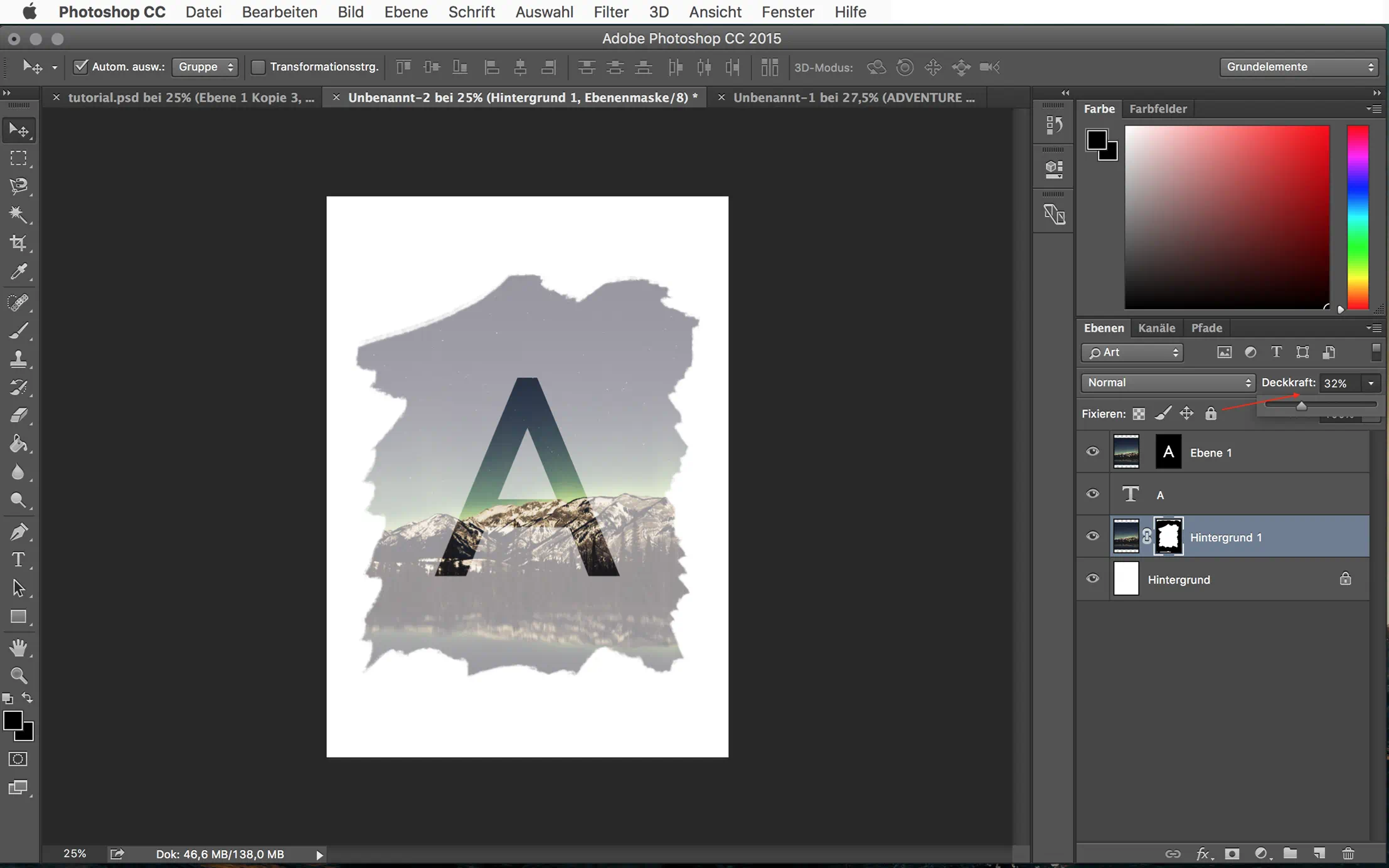Add layer style via fx icon

(1202, 854)
